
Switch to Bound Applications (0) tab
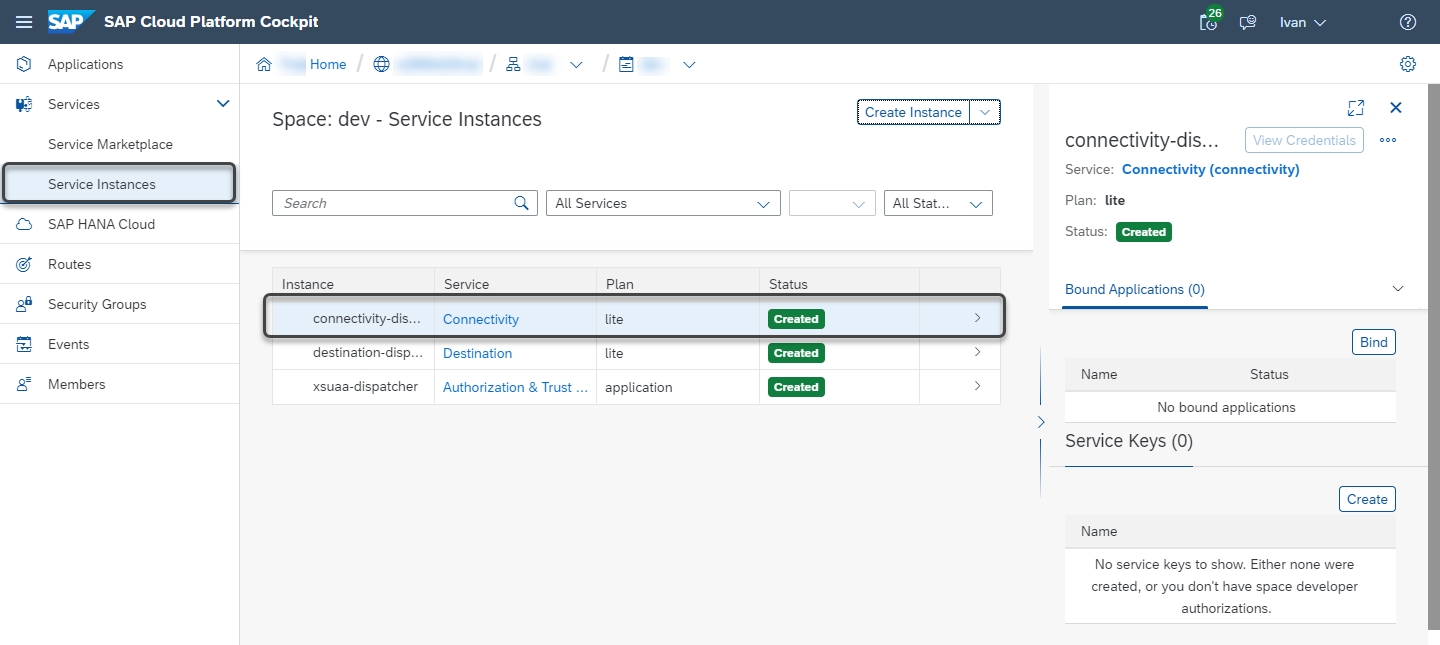1135,289
